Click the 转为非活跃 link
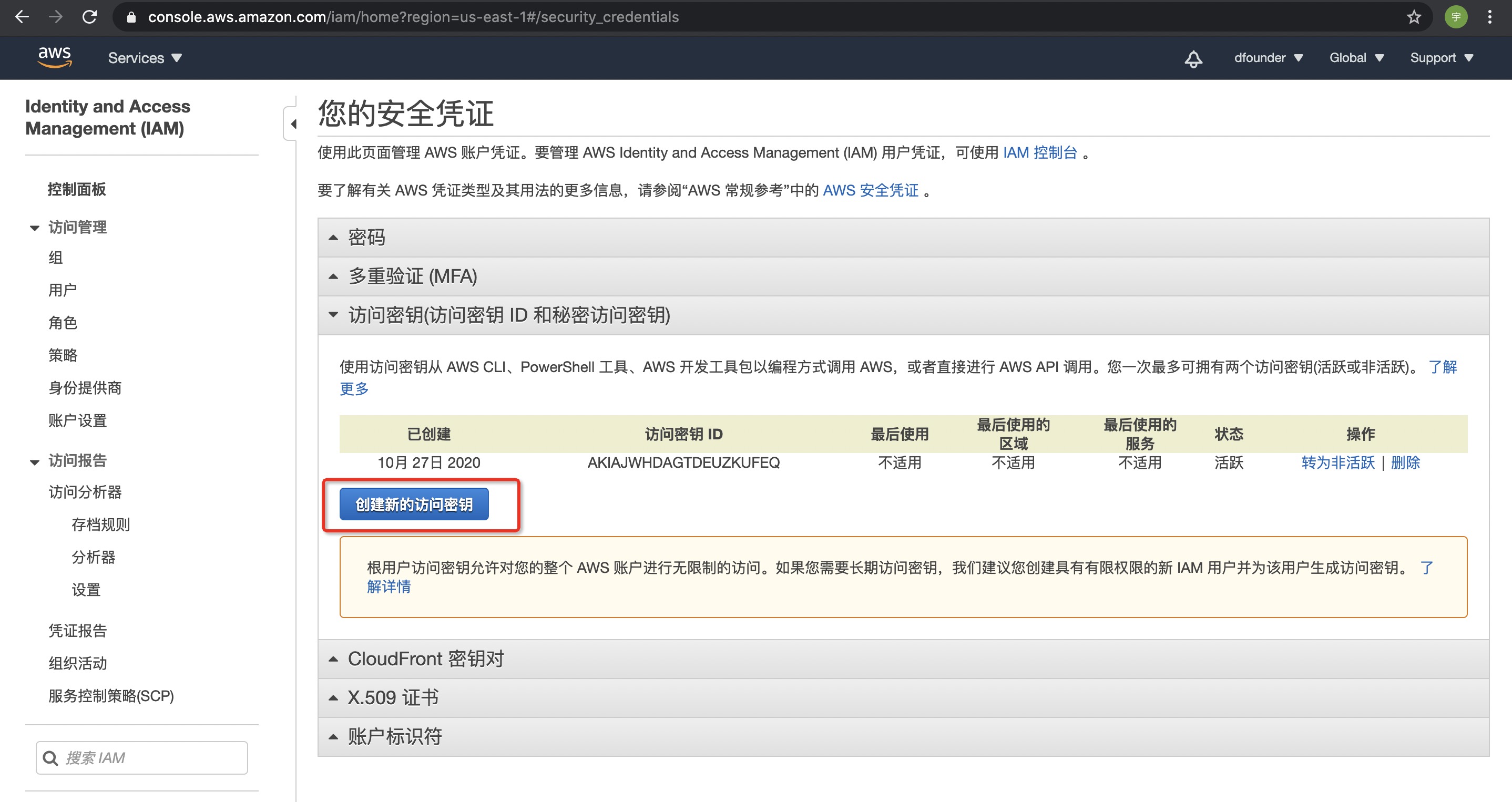The image size is (1512, 802). coord(1337,463)
